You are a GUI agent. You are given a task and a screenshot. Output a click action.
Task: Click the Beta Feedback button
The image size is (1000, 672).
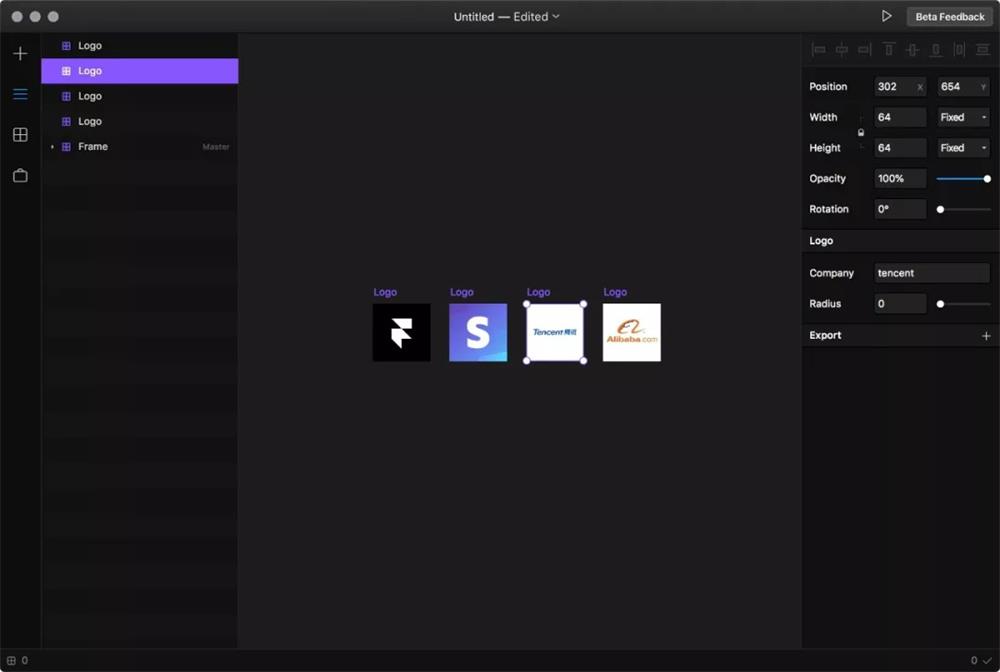tap(949, 17)
